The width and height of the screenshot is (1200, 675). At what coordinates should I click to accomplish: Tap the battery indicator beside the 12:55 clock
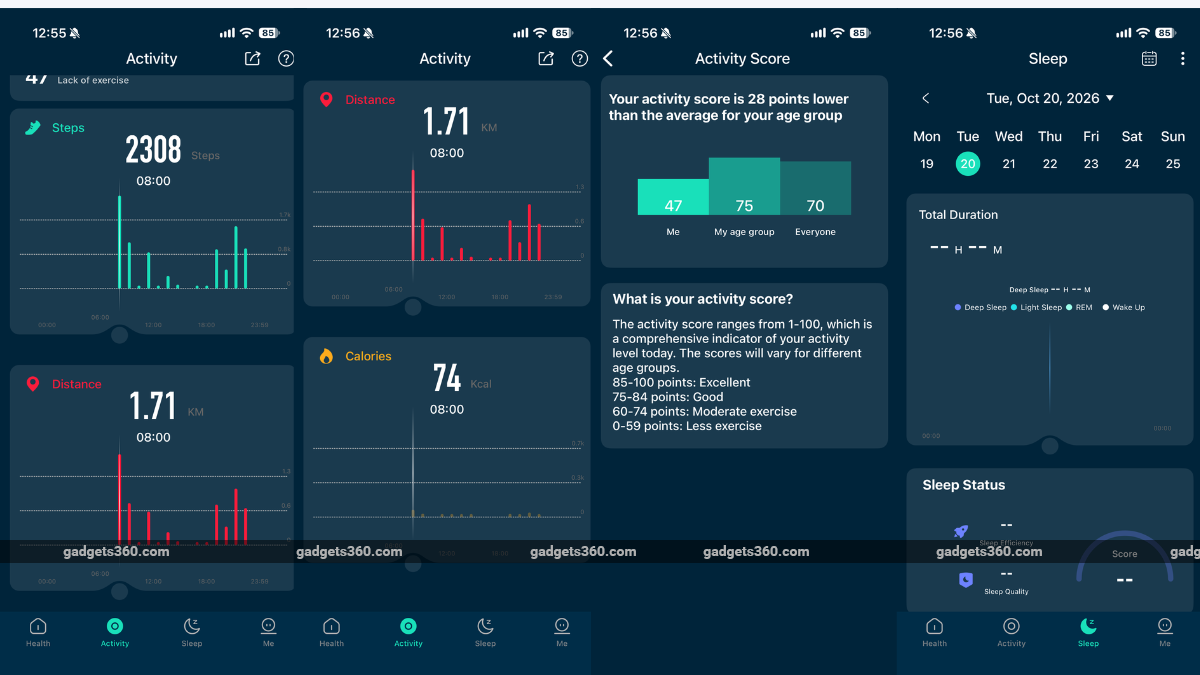266,33
